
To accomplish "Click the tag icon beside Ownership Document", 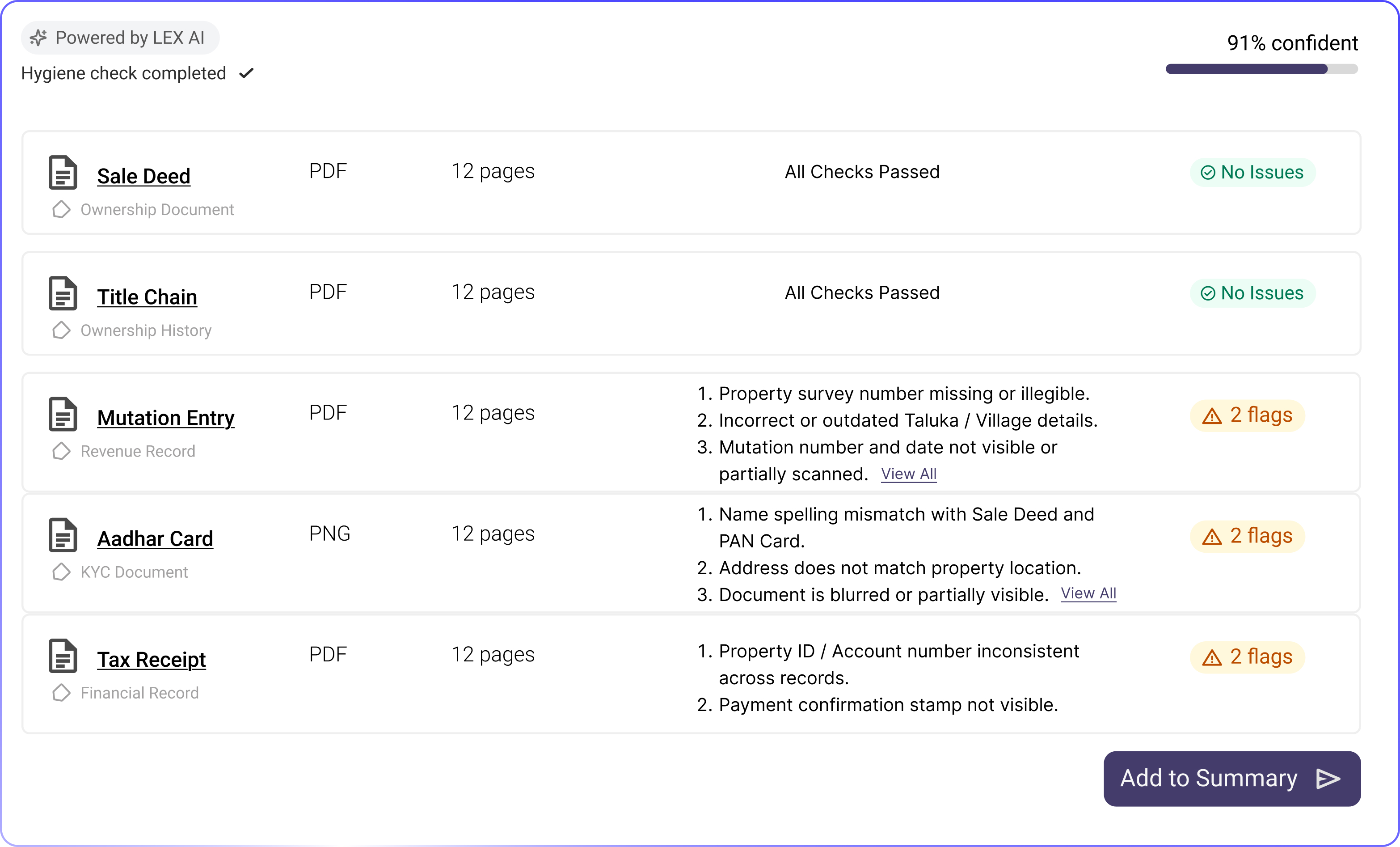I will [61, 209].
